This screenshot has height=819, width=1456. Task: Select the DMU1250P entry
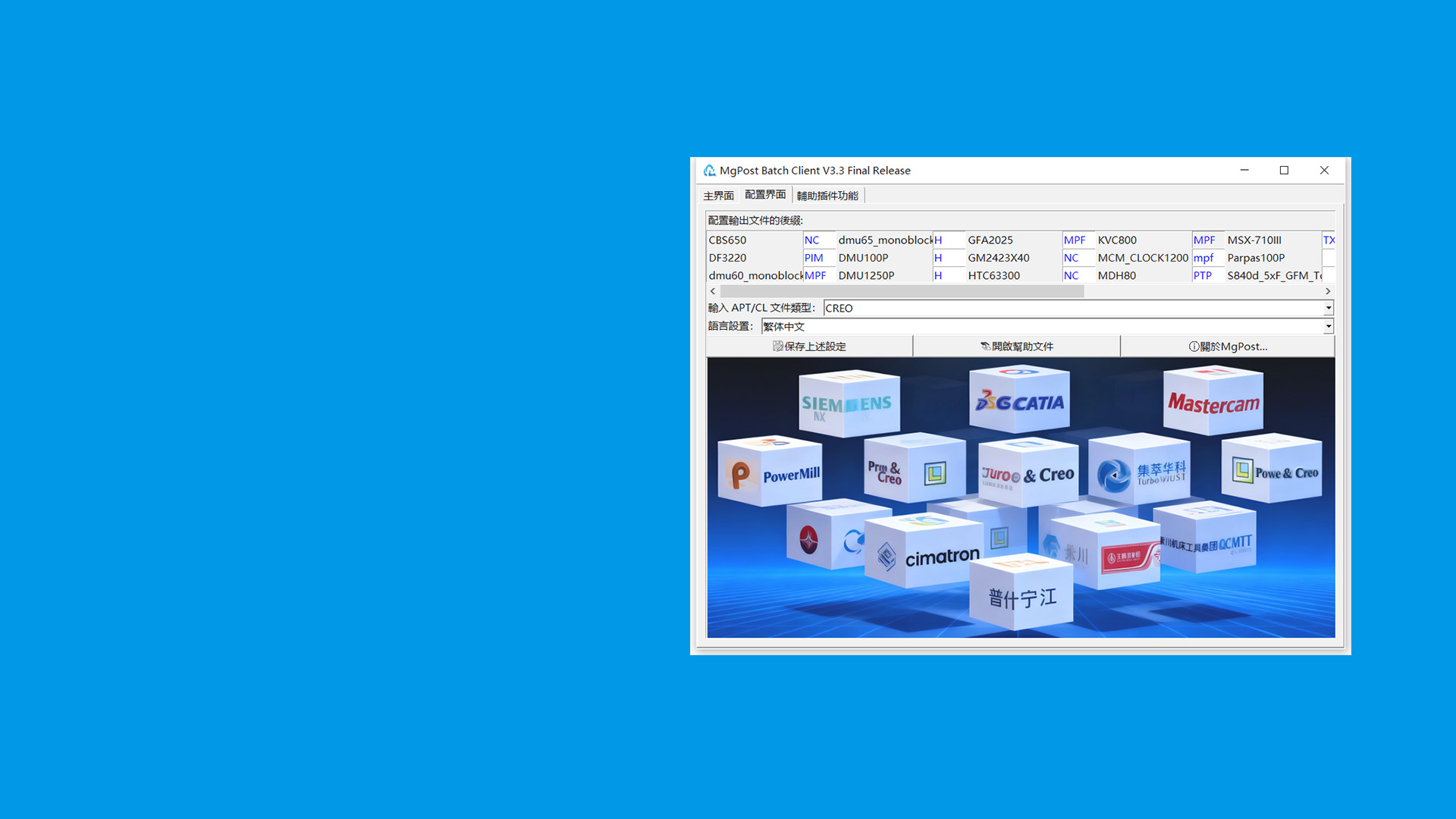click(884, 275)
